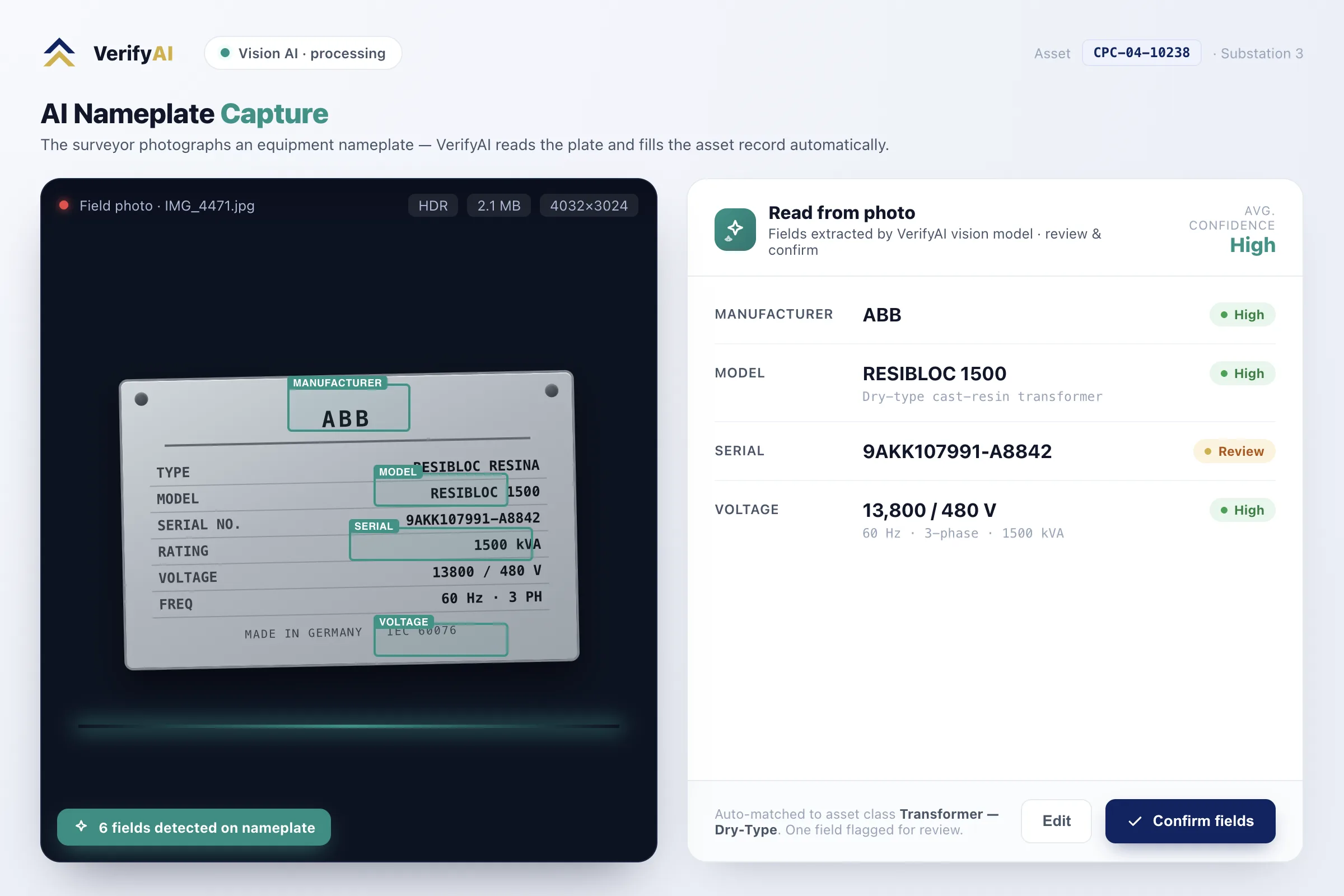This screenshot has width=1344, height=896.
Task: Click the Review badge on the Serial row
Action: click(x=1234, y=451)
